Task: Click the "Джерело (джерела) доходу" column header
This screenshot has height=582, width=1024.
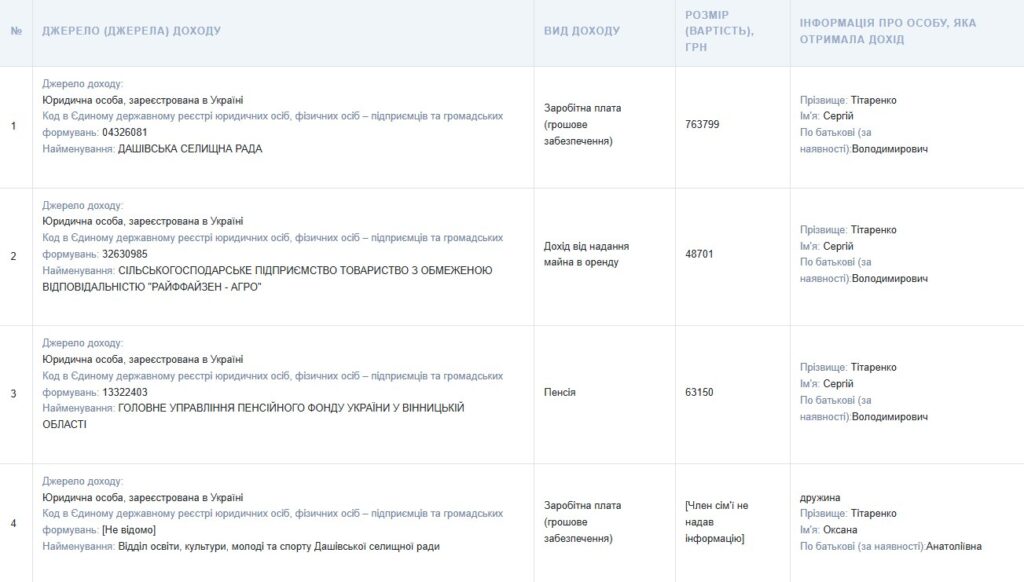Action: tap(131, 31)
